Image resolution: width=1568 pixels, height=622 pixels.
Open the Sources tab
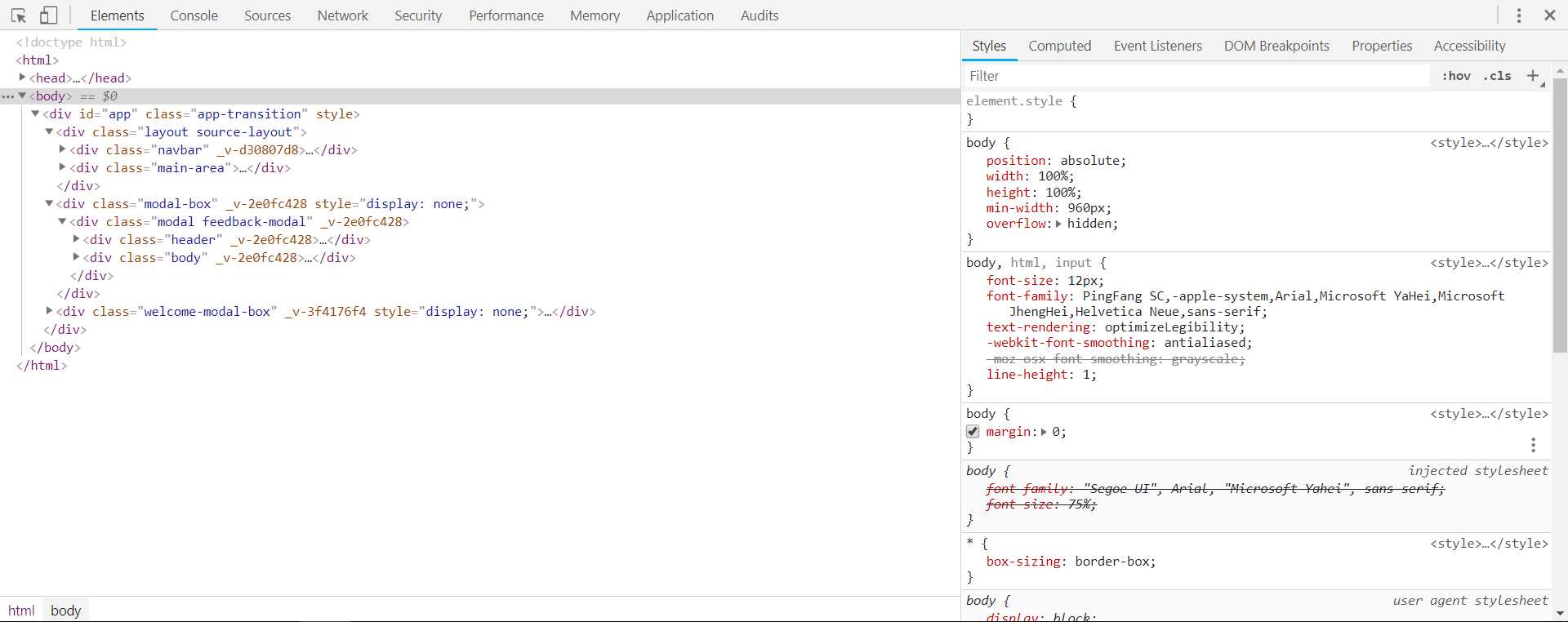pos(268,16)
